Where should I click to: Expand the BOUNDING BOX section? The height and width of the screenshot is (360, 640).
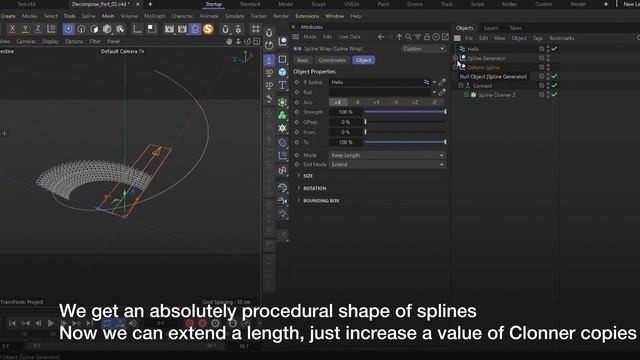[298, 201]
